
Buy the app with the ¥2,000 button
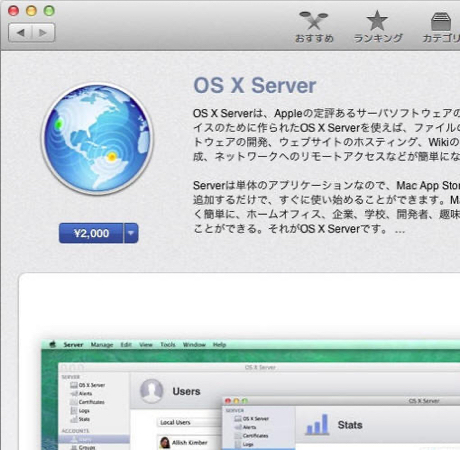[91, 233]
